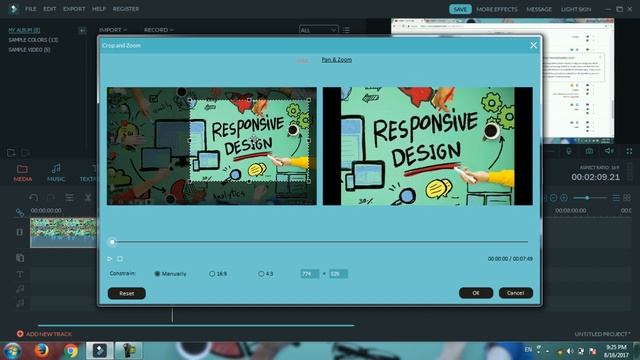640x360 pixels.
Task: Click the timeline zoom in plus icon
Action: (564, 198)
